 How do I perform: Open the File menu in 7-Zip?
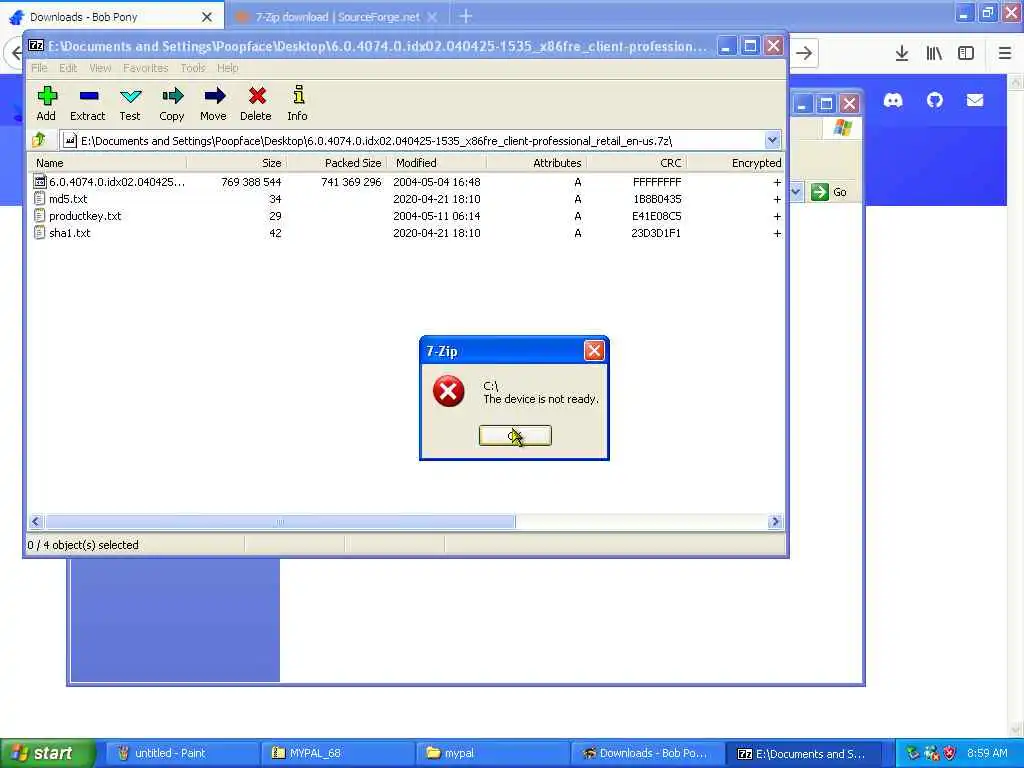click(x=39, y=68)
